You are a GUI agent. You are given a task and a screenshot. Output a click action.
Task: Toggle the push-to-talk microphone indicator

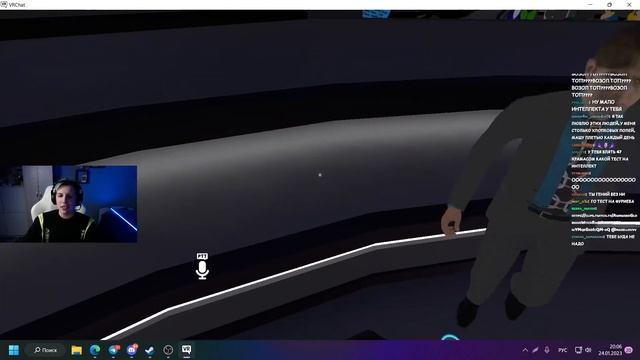202,267
